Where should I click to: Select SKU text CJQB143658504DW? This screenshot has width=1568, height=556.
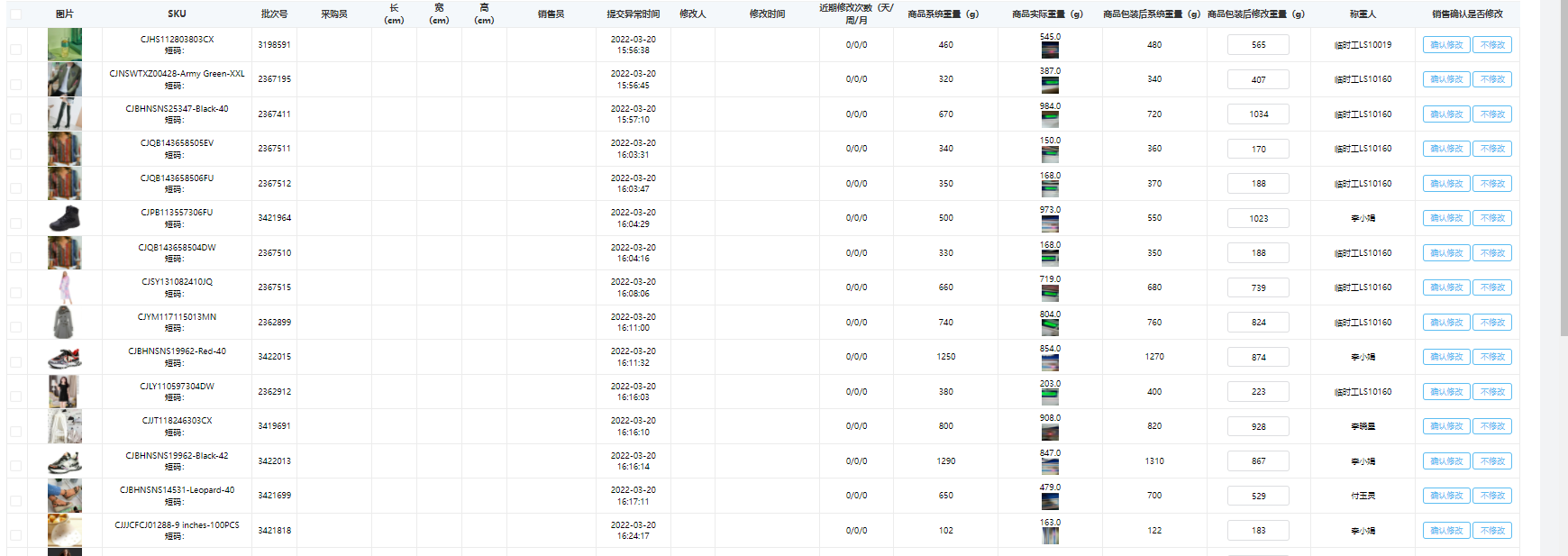(177, 247)
